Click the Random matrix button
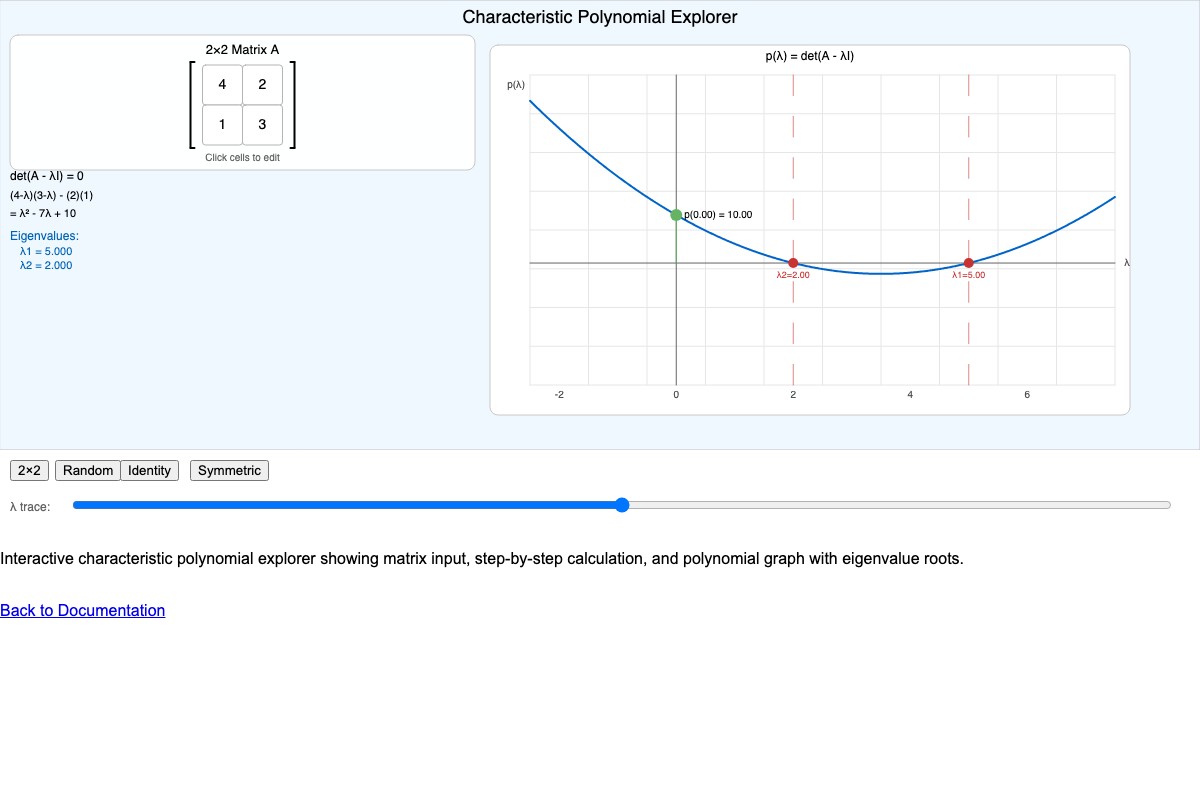This screenshot has width=1200, height=800. coord(87,470)
